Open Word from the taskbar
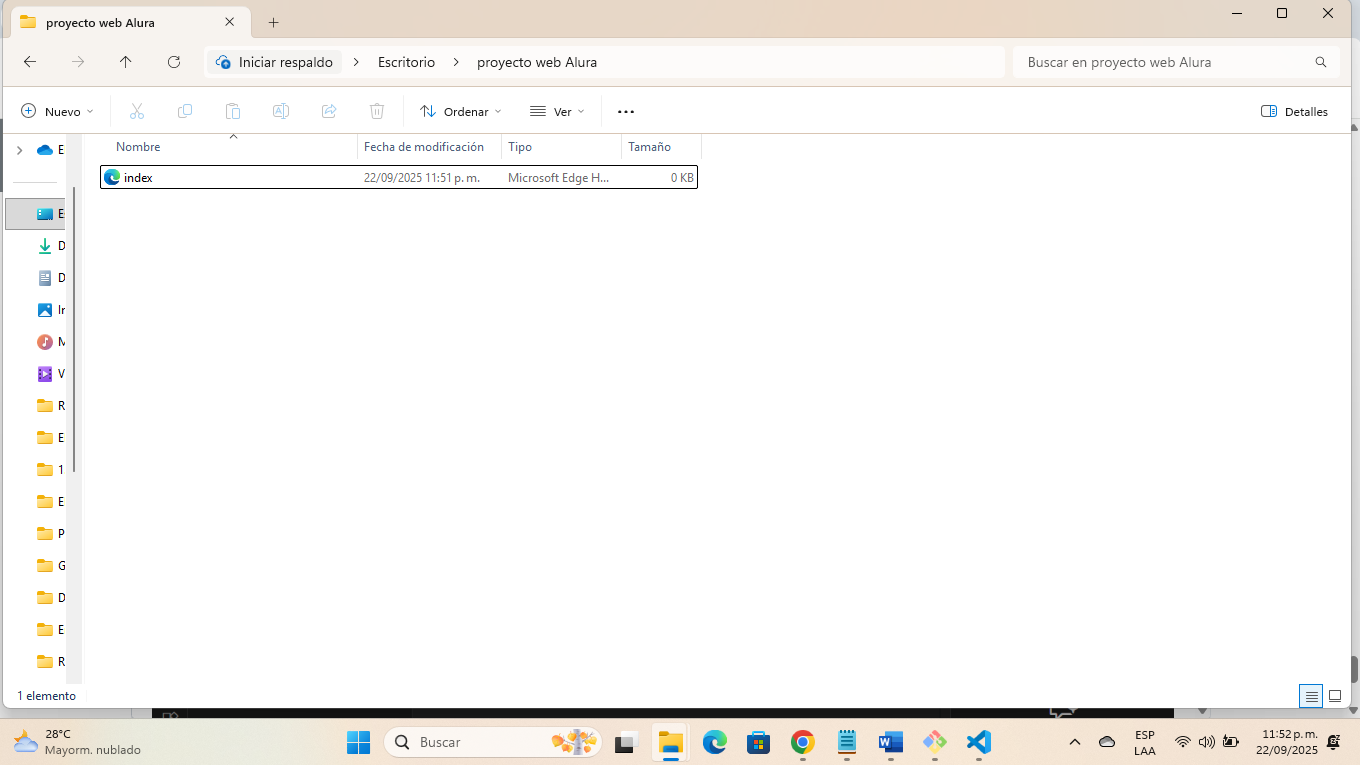This screenshot has width=1360, height=765. pyautogui.click(x=890, y=742)
